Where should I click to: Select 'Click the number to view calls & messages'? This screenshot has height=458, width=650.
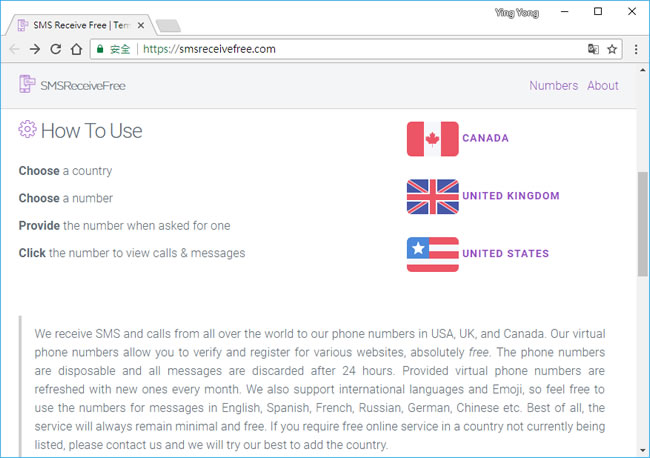132,253
